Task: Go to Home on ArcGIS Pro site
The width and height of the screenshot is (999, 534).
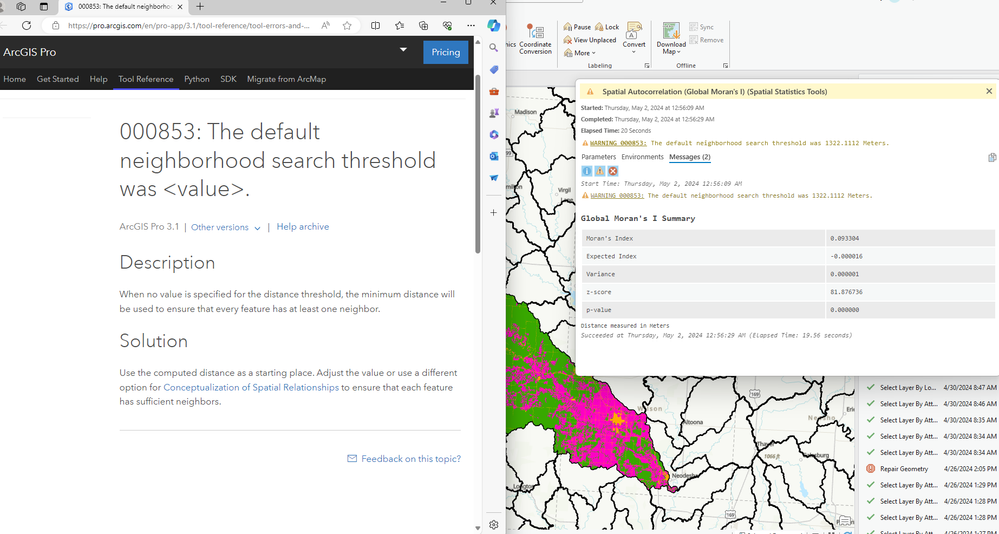Action: (15, 79)
